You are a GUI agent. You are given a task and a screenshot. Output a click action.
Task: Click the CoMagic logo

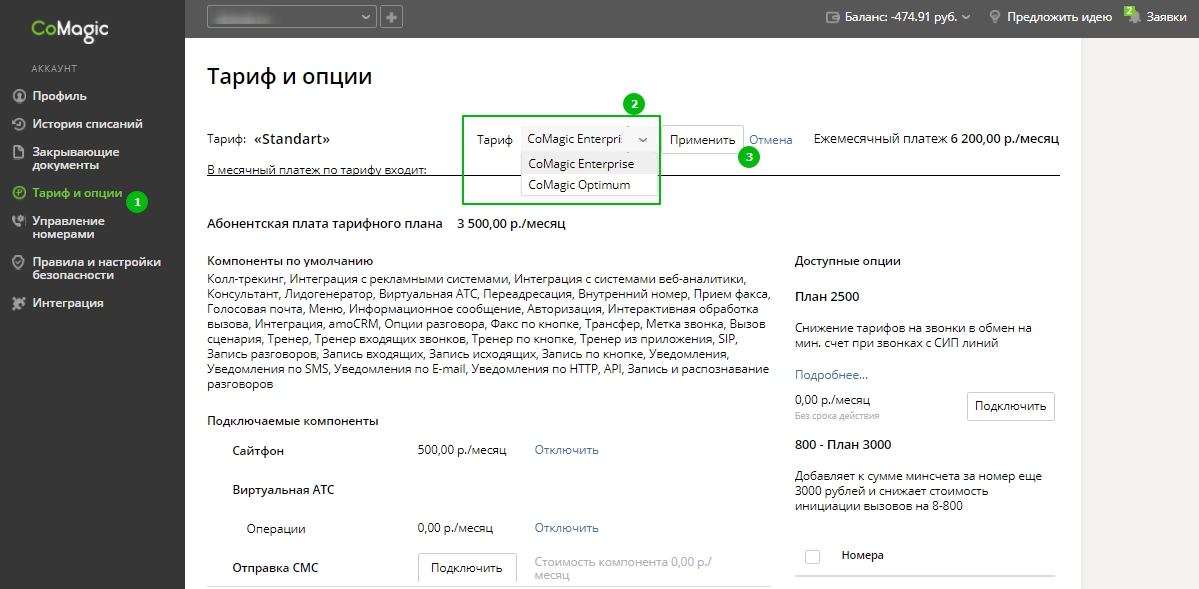pyautogui.click(x=70, y=30)
